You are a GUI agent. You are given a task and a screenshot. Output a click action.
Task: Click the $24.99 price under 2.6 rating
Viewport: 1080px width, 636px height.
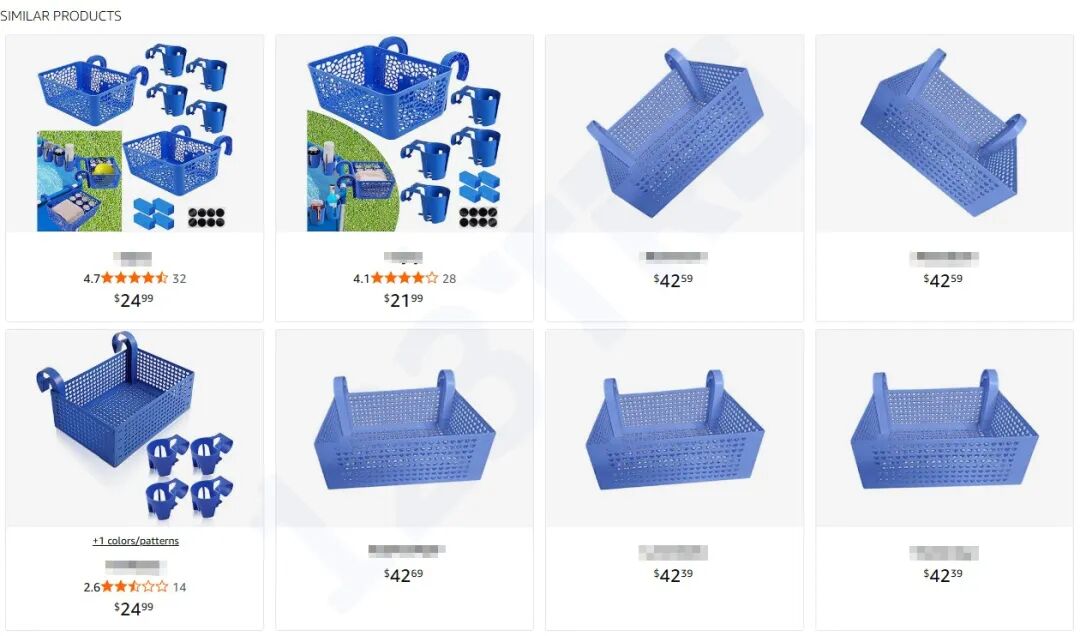click(134, 608)
